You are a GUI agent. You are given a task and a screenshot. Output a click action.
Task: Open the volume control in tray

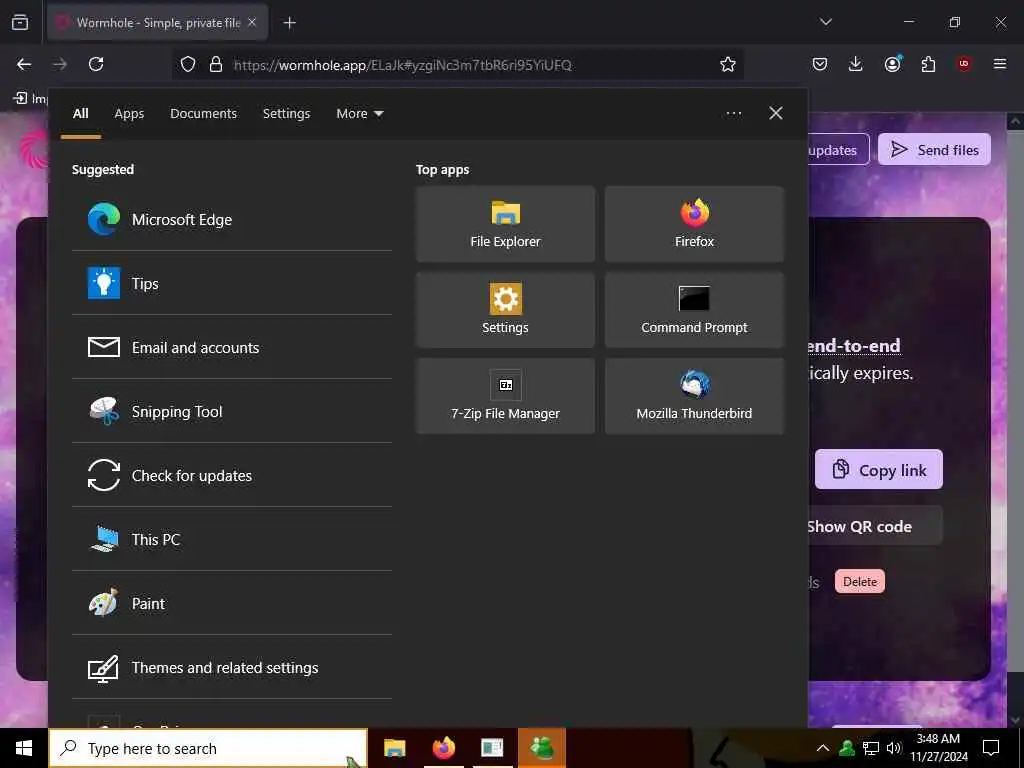coord(894,748)
